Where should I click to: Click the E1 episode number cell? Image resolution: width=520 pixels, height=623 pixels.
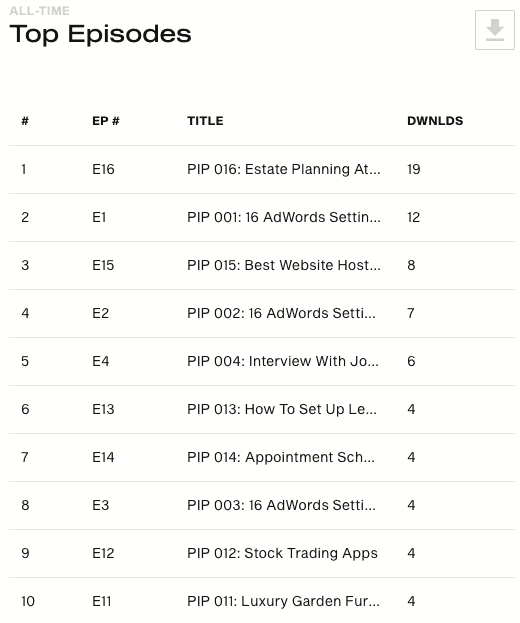pos(99,217)
